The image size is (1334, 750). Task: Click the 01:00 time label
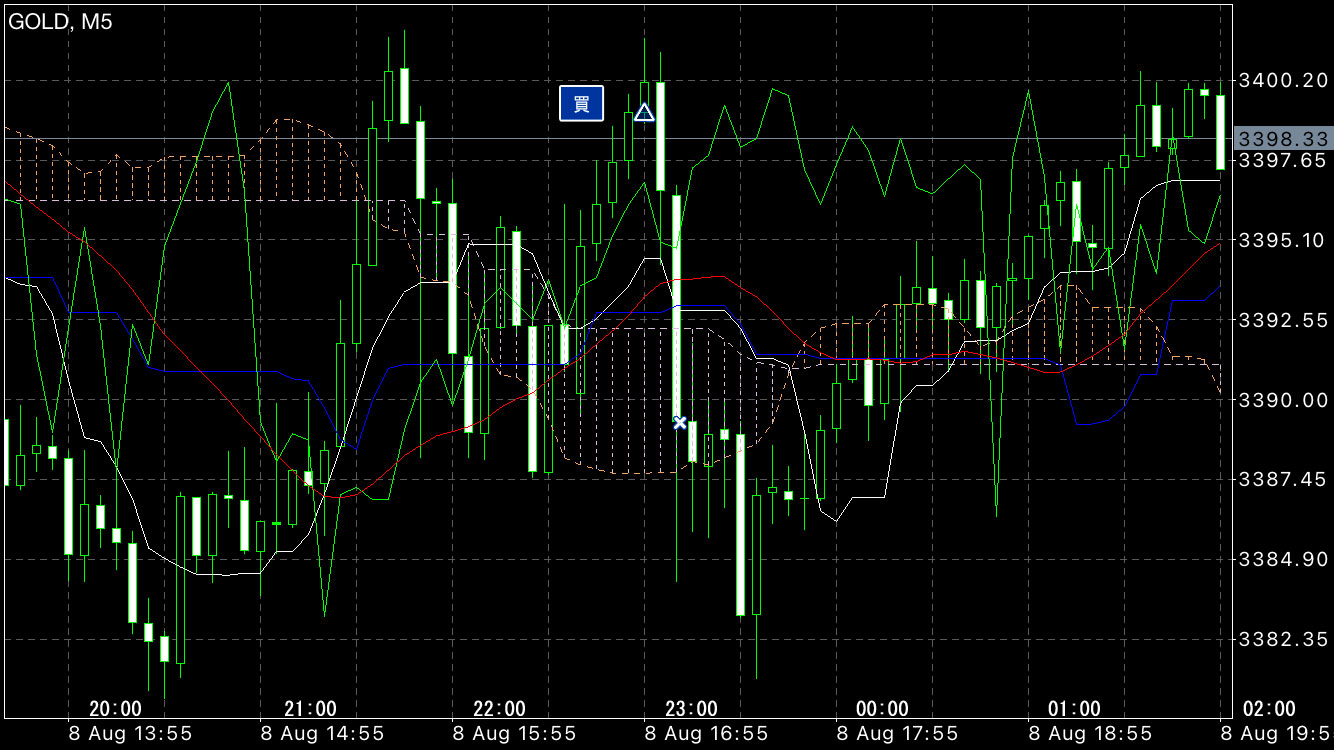click(x=1074, y=709)
